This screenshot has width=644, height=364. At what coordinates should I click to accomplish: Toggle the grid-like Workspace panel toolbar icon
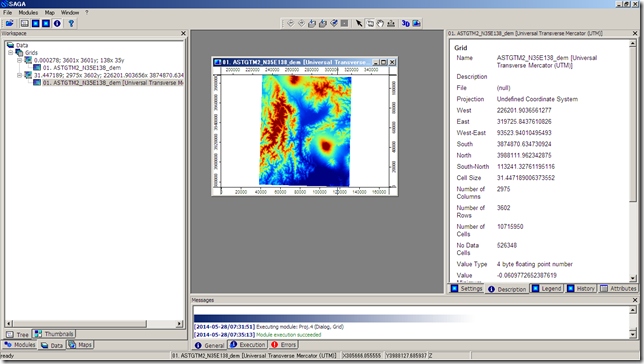tap(25, 23)
